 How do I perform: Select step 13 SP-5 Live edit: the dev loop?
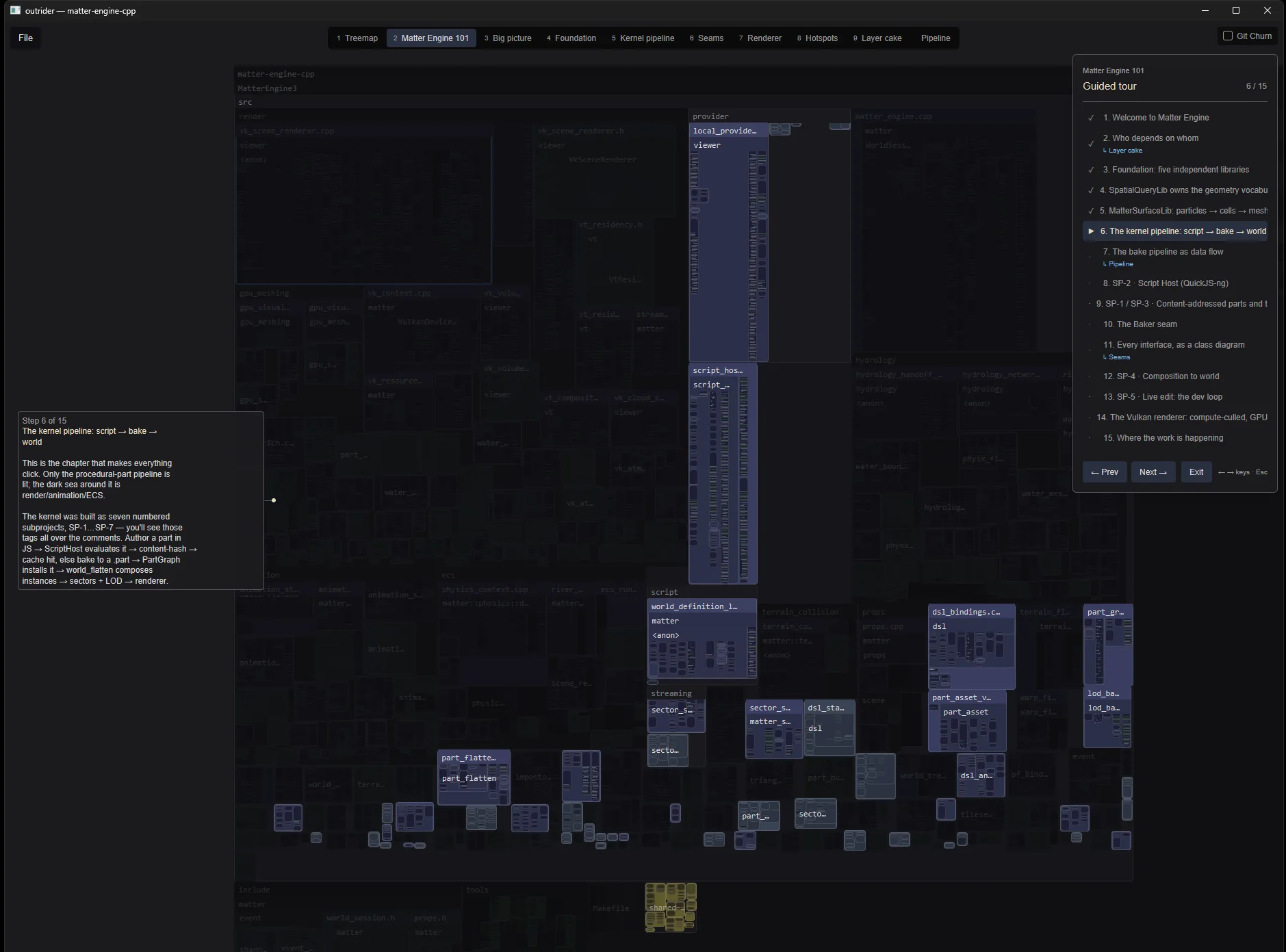(1175, 397)
